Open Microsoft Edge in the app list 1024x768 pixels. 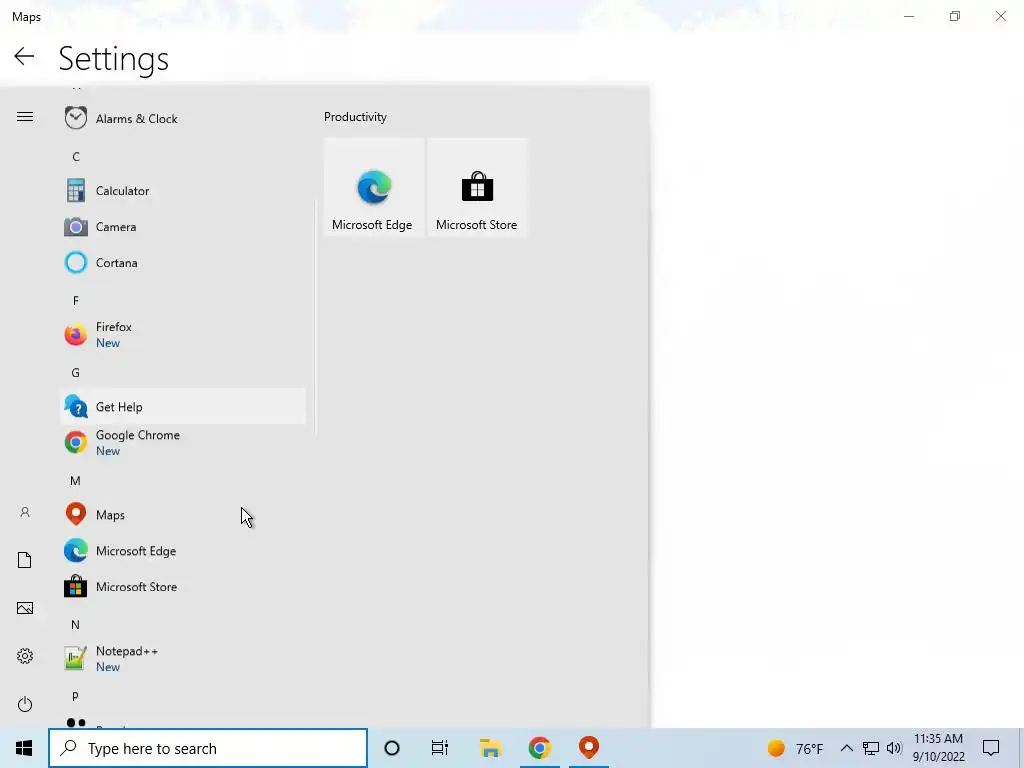[x=183, y=551]
